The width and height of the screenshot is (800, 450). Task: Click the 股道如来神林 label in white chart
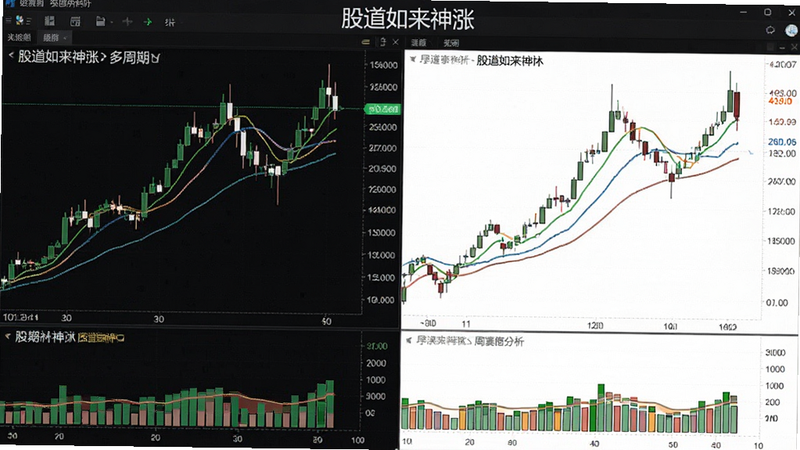(510, 61)
